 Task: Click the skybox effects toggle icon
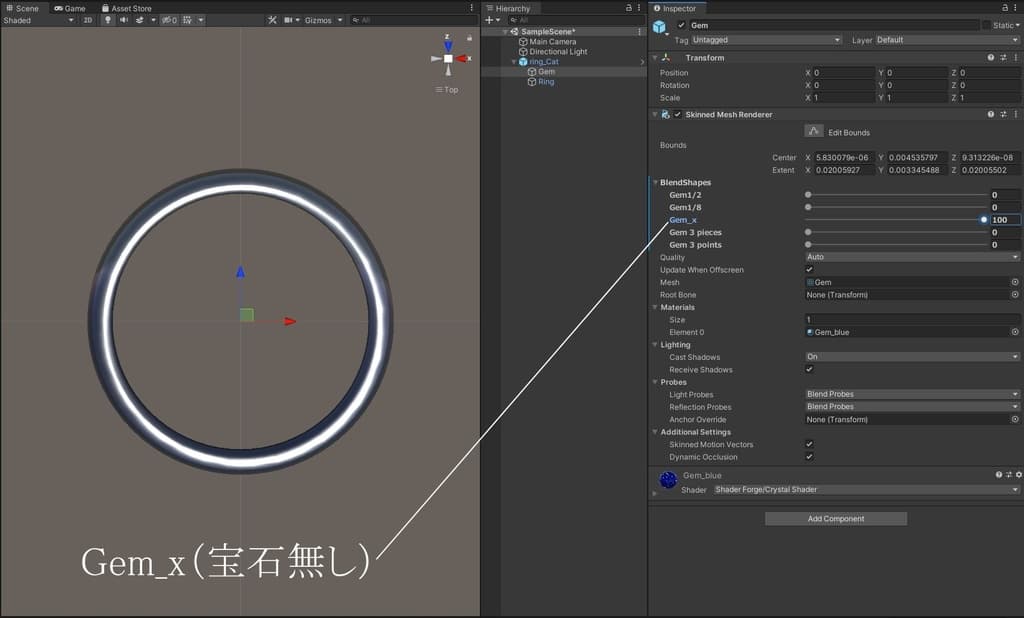pyautogui.click(x=139, y=19)
